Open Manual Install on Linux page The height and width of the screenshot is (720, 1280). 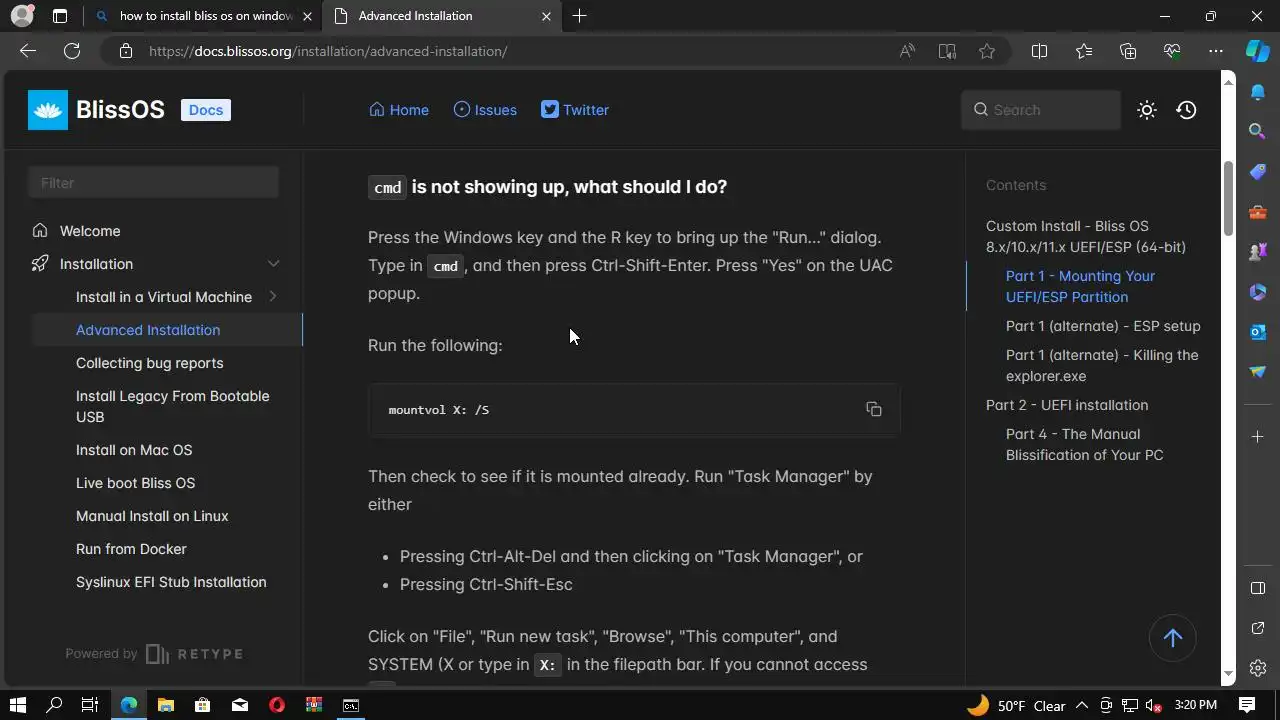(152, 516)
